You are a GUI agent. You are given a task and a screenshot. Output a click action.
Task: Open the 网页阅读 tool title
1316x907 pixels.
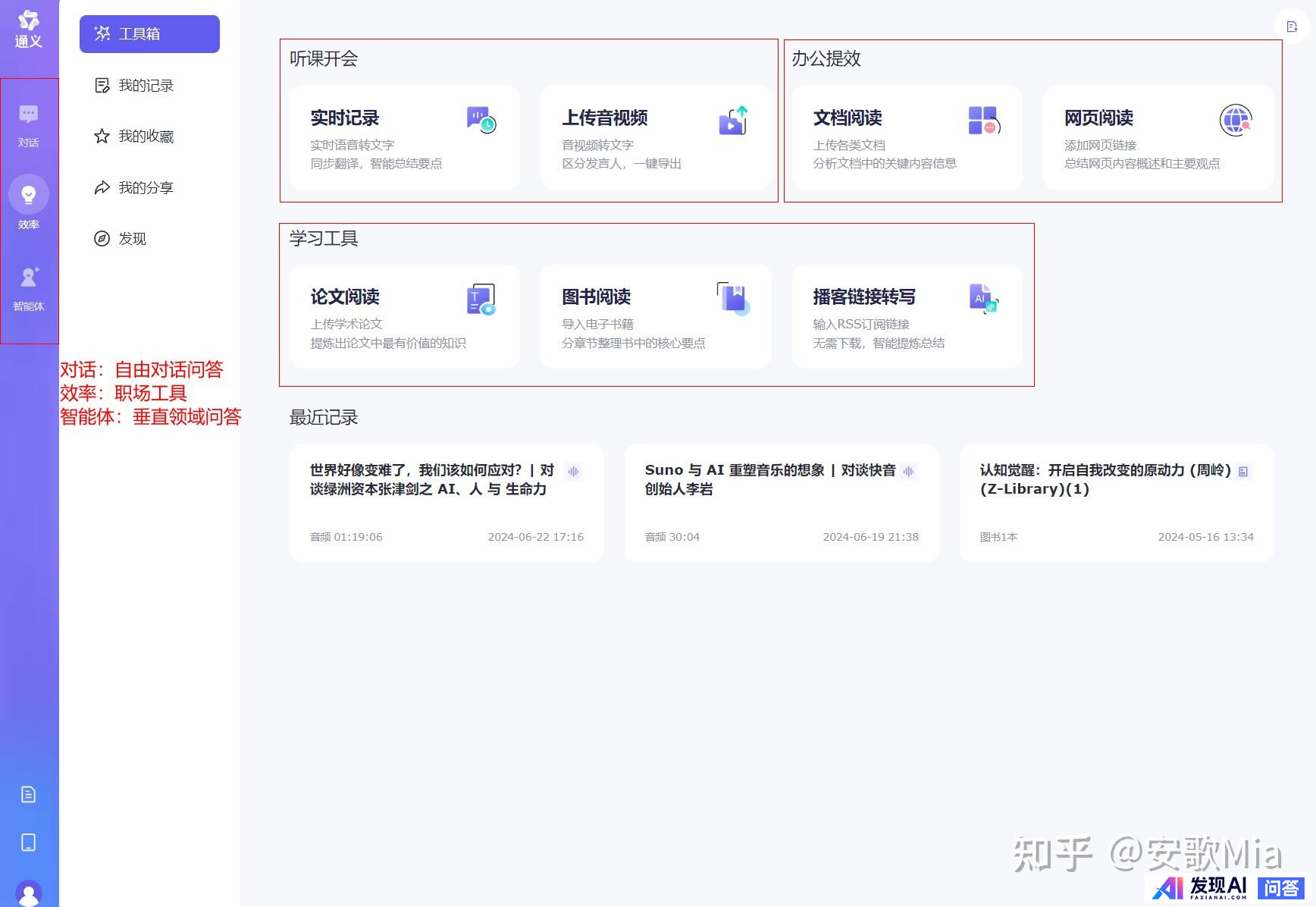point(1099,118)
